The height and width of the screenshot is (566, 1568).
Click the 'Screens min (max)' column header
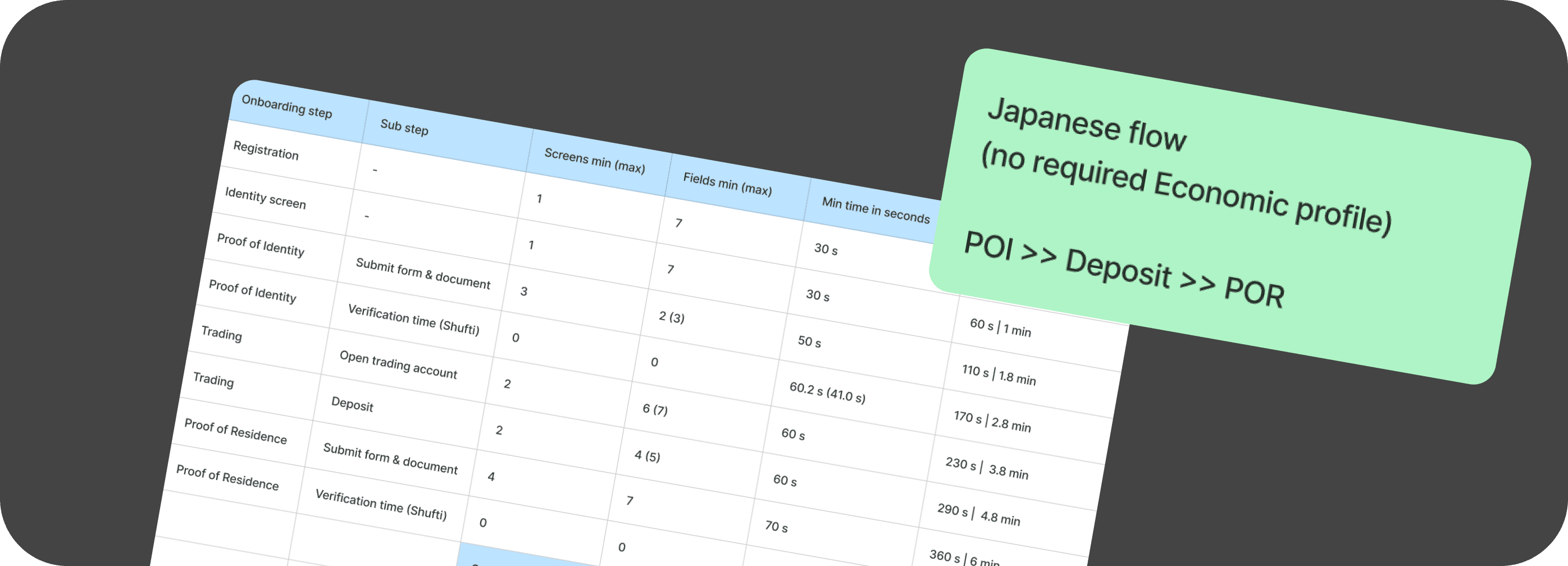(x=595, y=161)
